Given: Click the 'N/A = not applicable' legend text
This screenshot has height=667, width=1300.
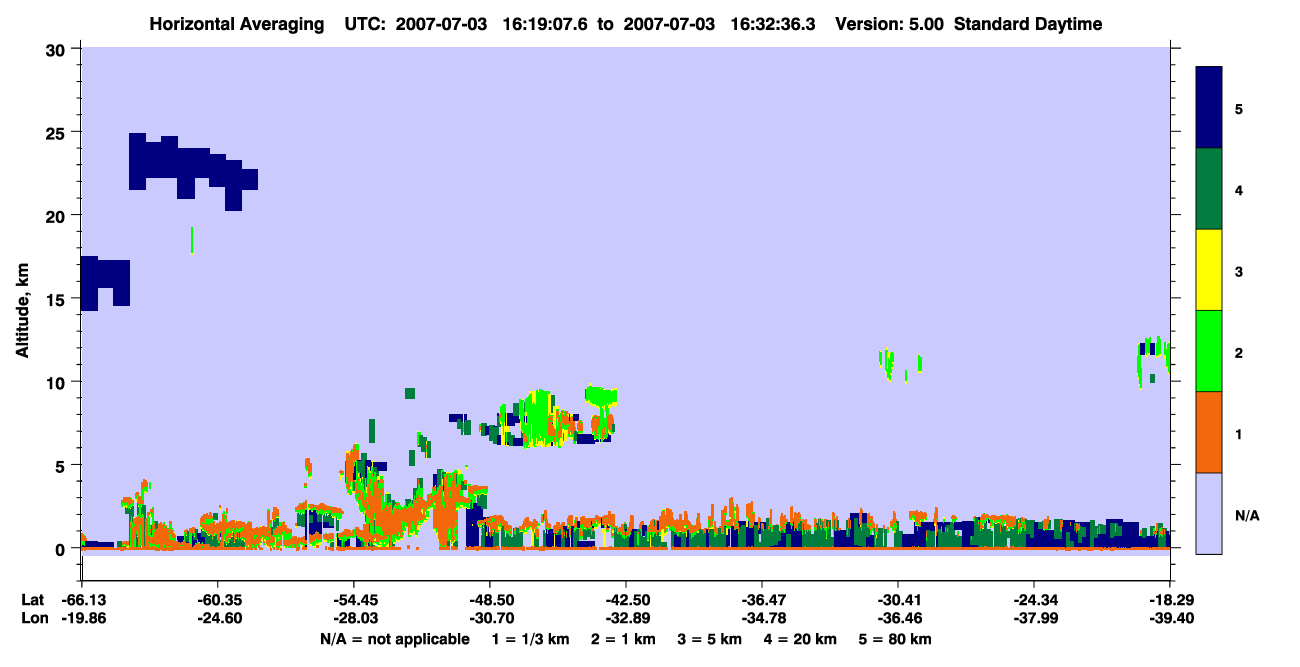Looking at the screenshot, I should (x=394, y=639).
